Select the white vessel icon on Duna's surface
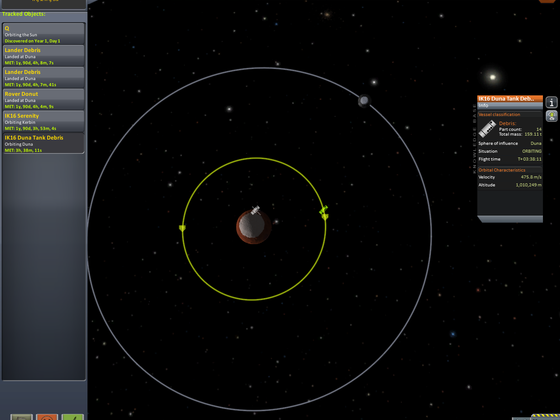This screenshot has width=560, height=420. pos(255,210)
